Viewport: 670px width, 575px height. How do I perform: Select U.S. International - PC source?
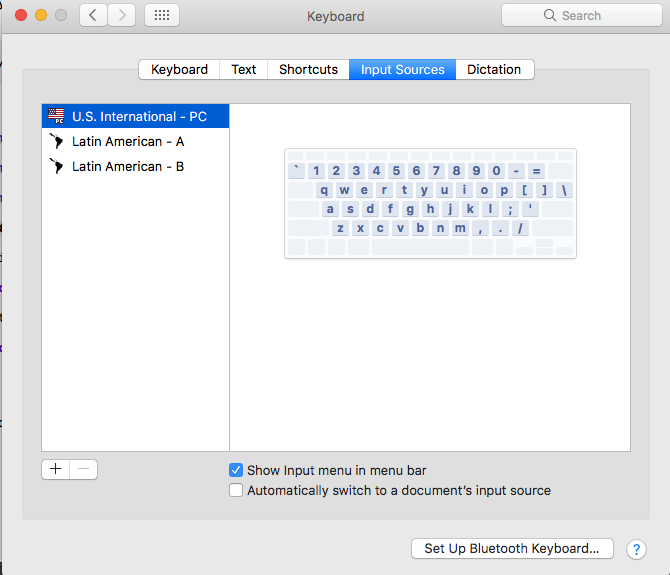(x=135, y=116)
